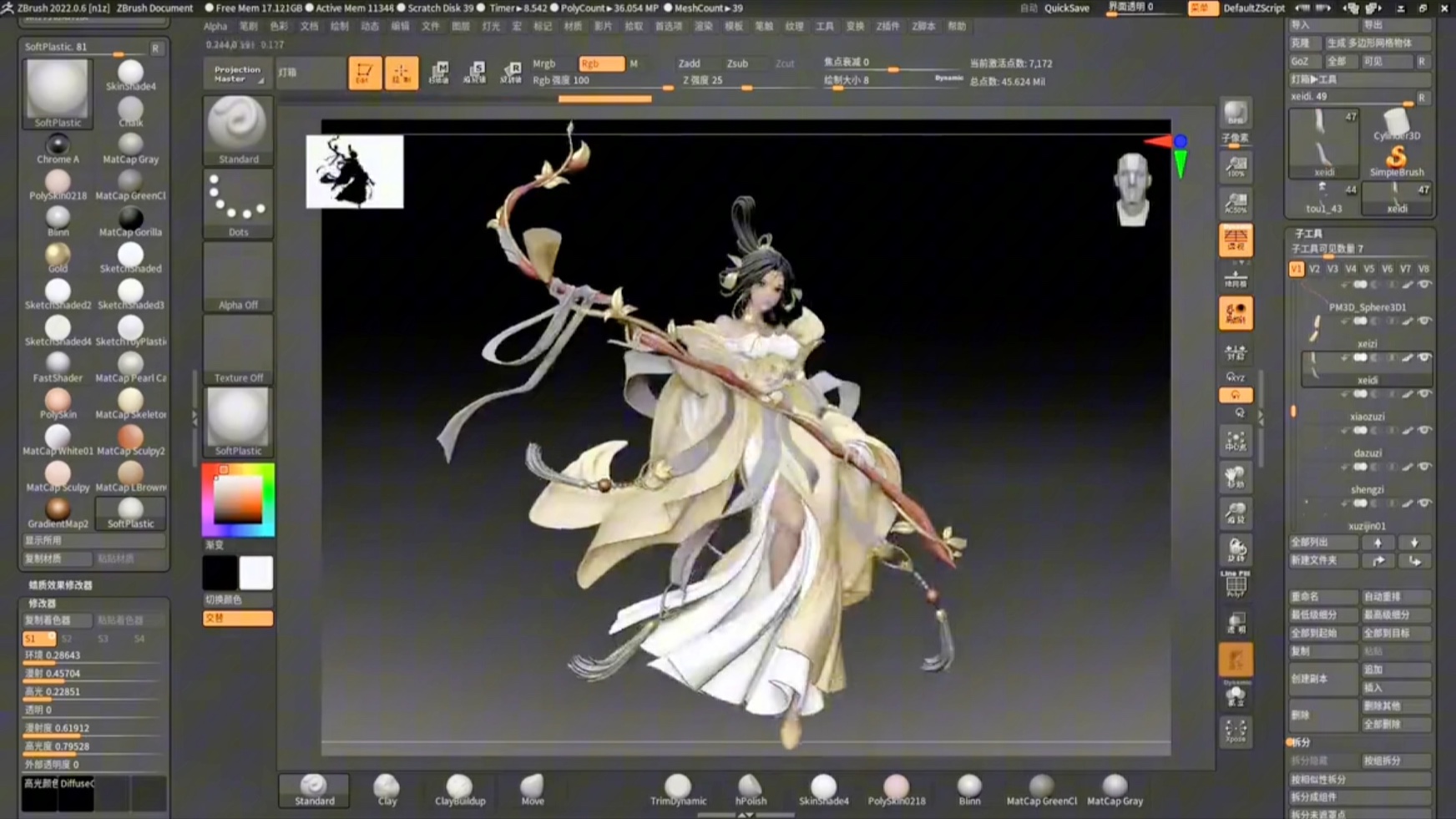Open the Alpha Off picker
Screen dimensions: 1456x819
[x=238, y=277]
